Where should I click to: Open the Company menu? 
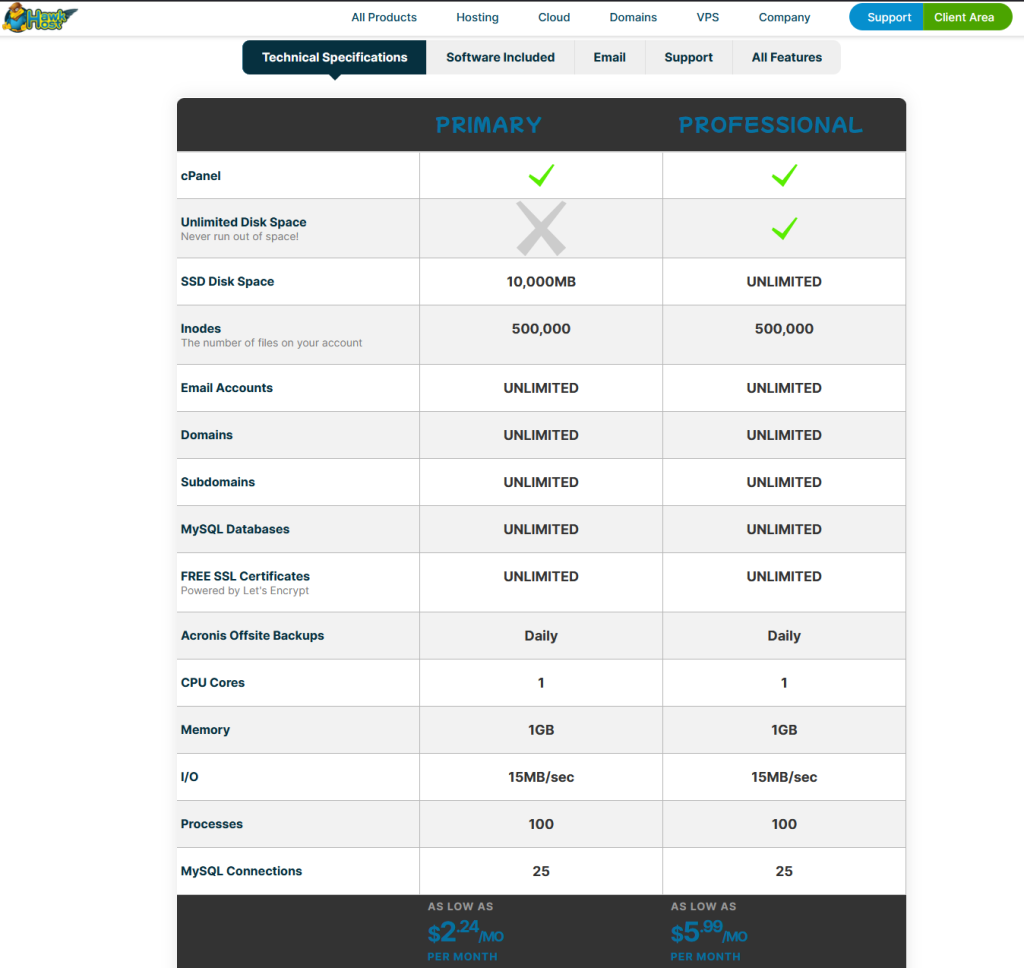[784, 17]
